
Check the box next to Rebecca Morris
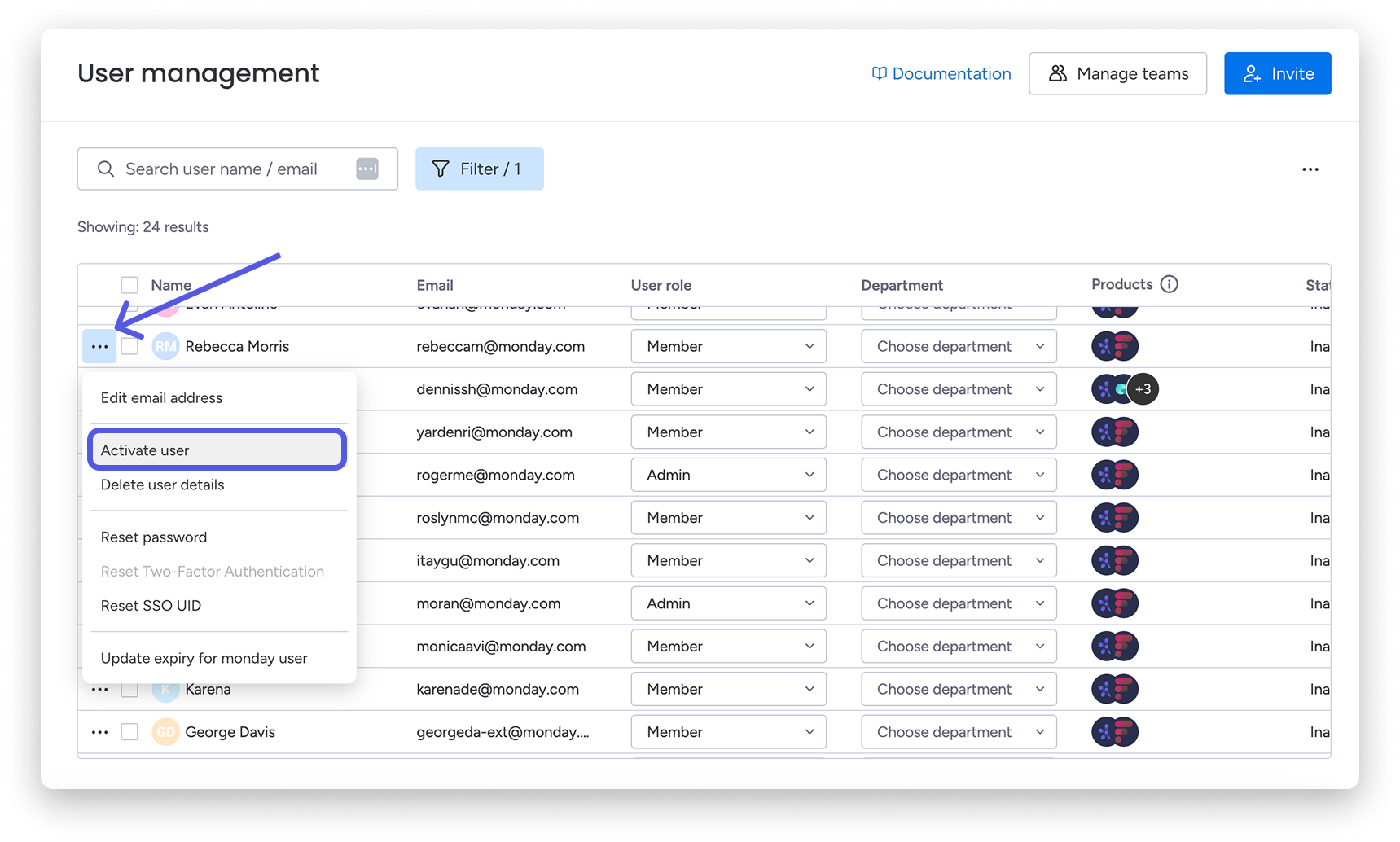[129, 347]
